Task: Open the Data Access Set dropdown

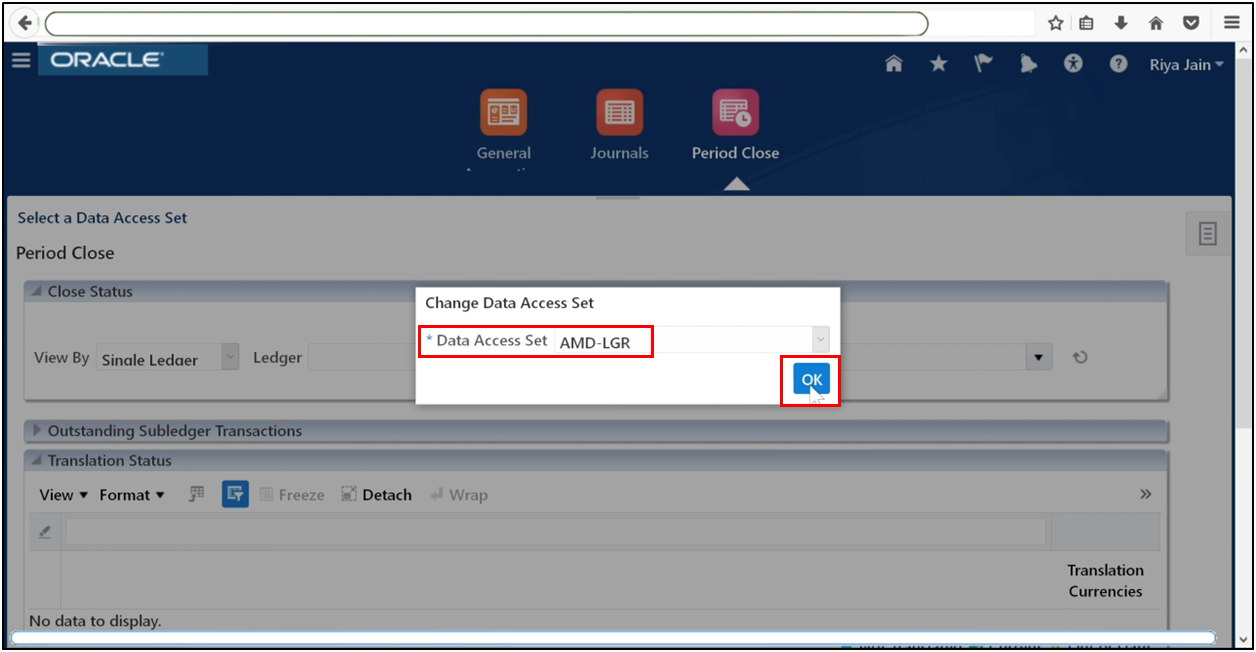Action: 819,339
